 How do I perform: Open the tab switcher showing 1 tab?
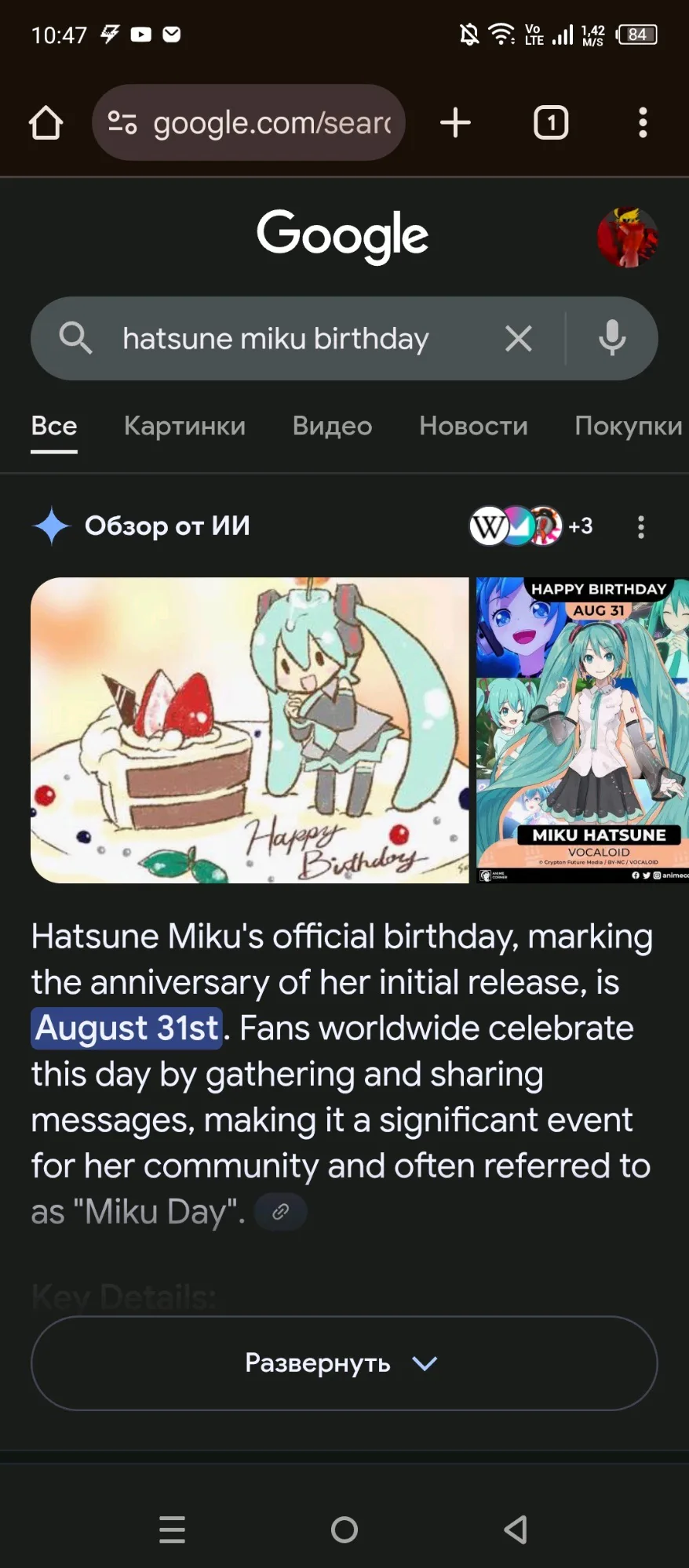click(x=551, y=123)
